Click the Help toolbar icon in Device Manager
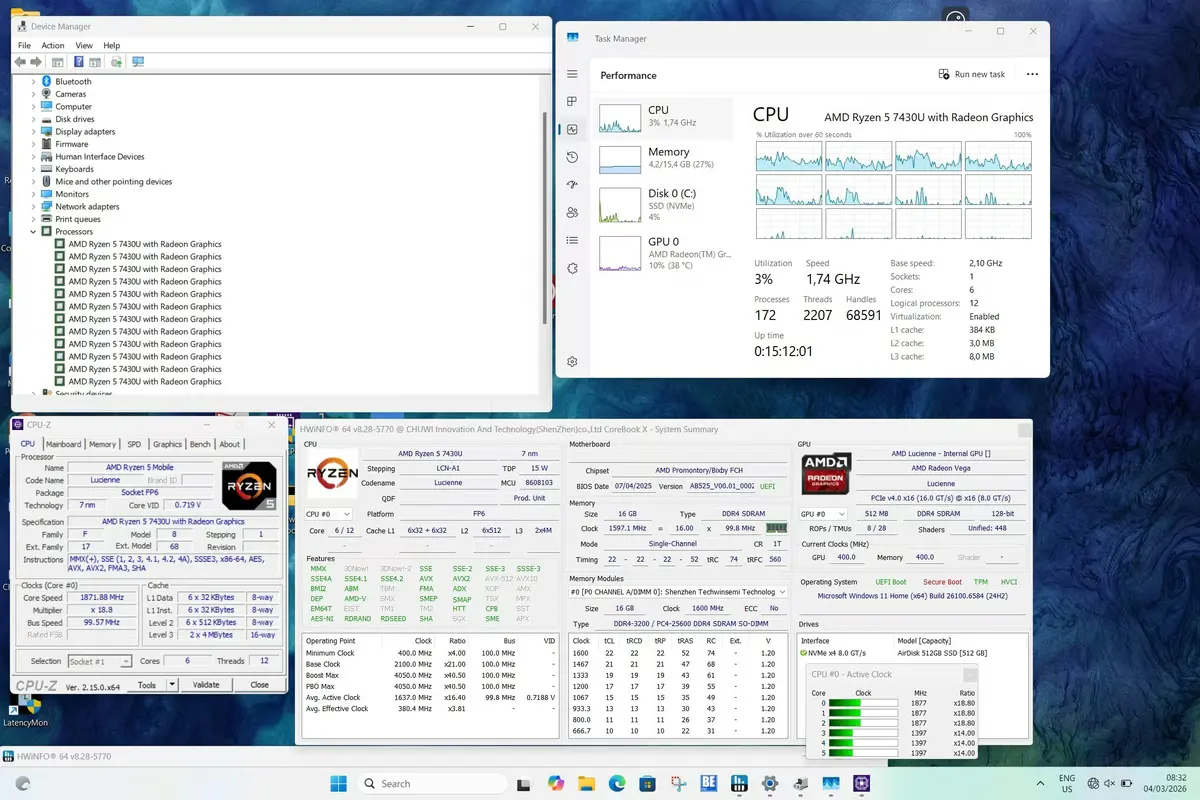Image resolution: width=1200 pixels, height=800 pixels. tap(79, 62)
